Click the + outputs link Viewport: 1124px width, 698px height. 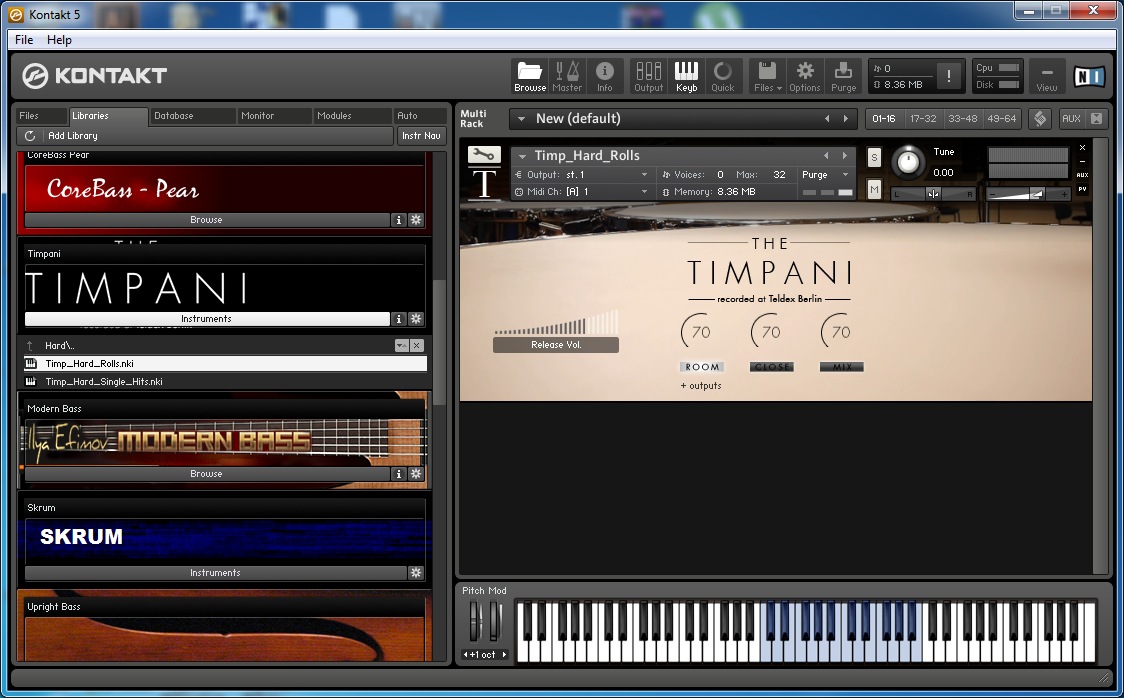point(701,386)
